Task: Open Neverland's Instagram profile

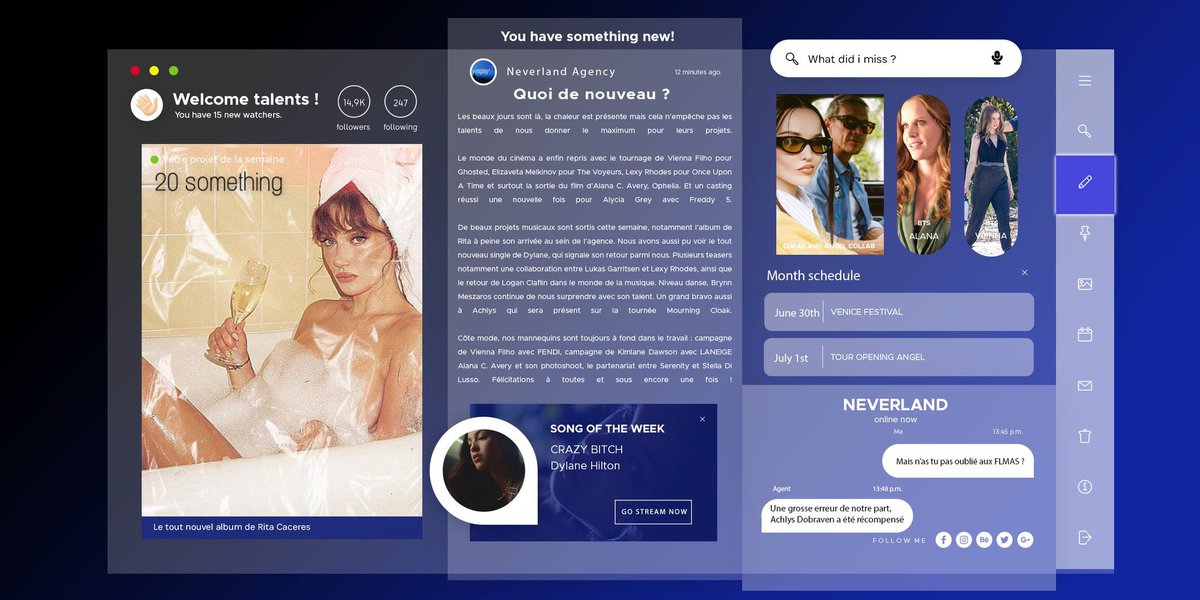Action: (963, 539)
